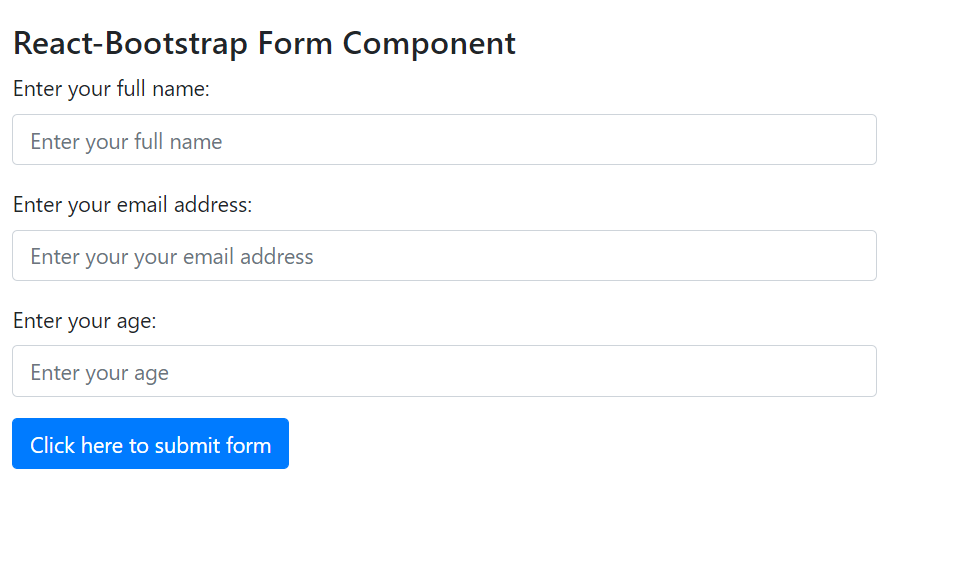Click the blue submit form button
This screenshot has height=564, width=969.
(150, 444)
